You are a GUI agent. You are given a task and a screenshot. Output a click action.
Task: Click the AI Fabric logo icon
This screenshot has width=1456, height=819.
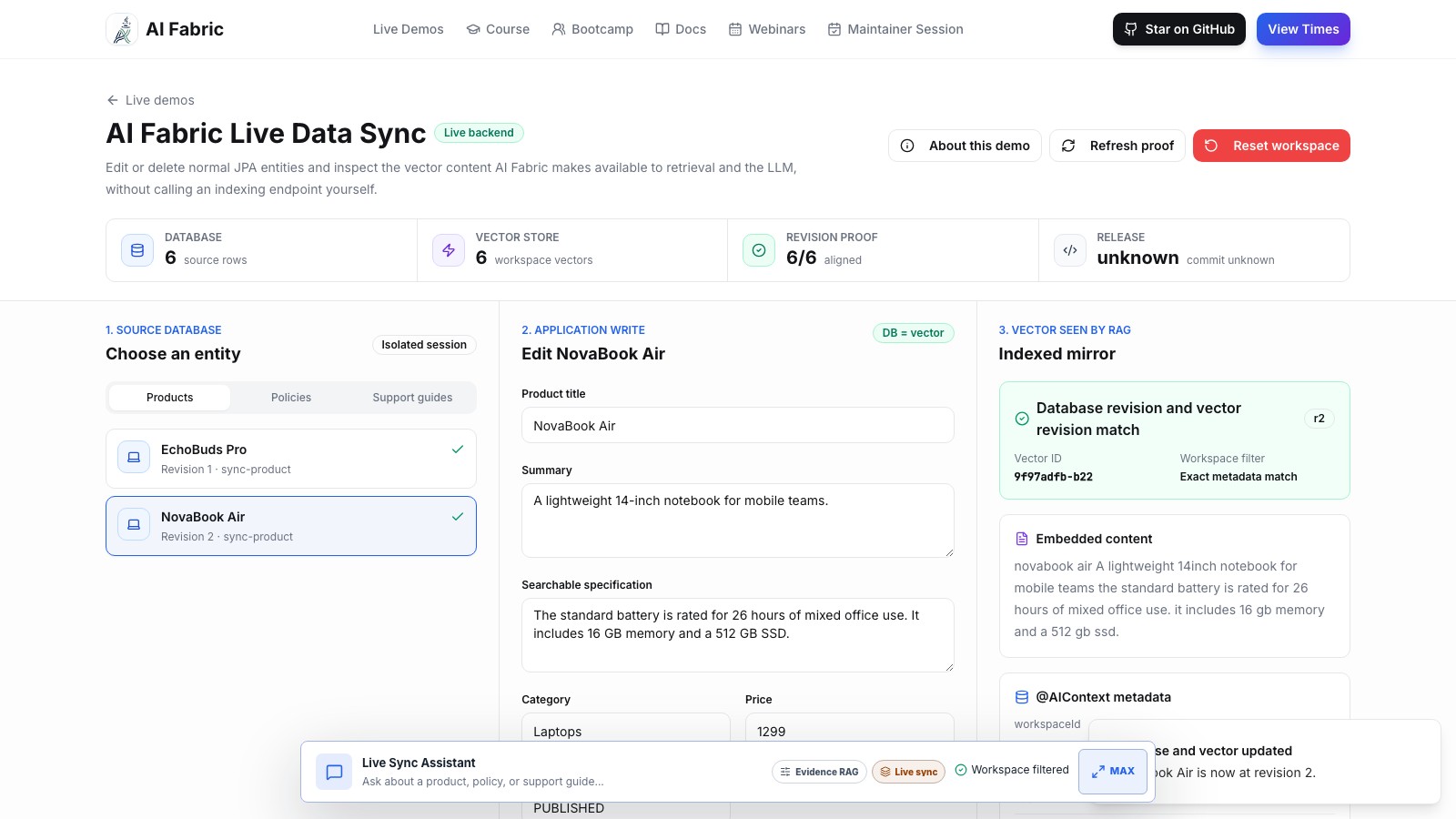tap(122, 29)
